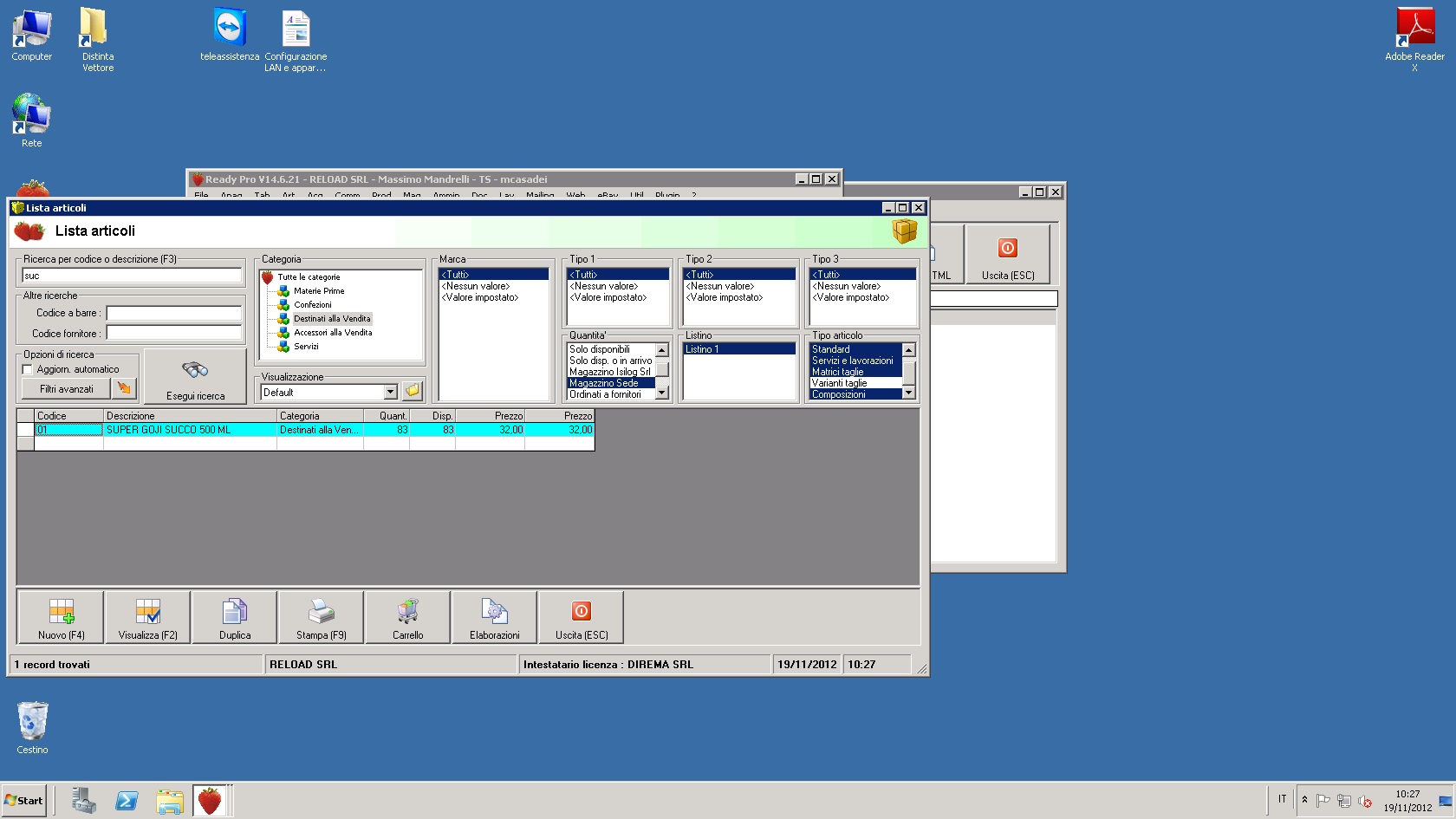
Task: Select Materie Prime category in tree
Action: tap(319, 291)
